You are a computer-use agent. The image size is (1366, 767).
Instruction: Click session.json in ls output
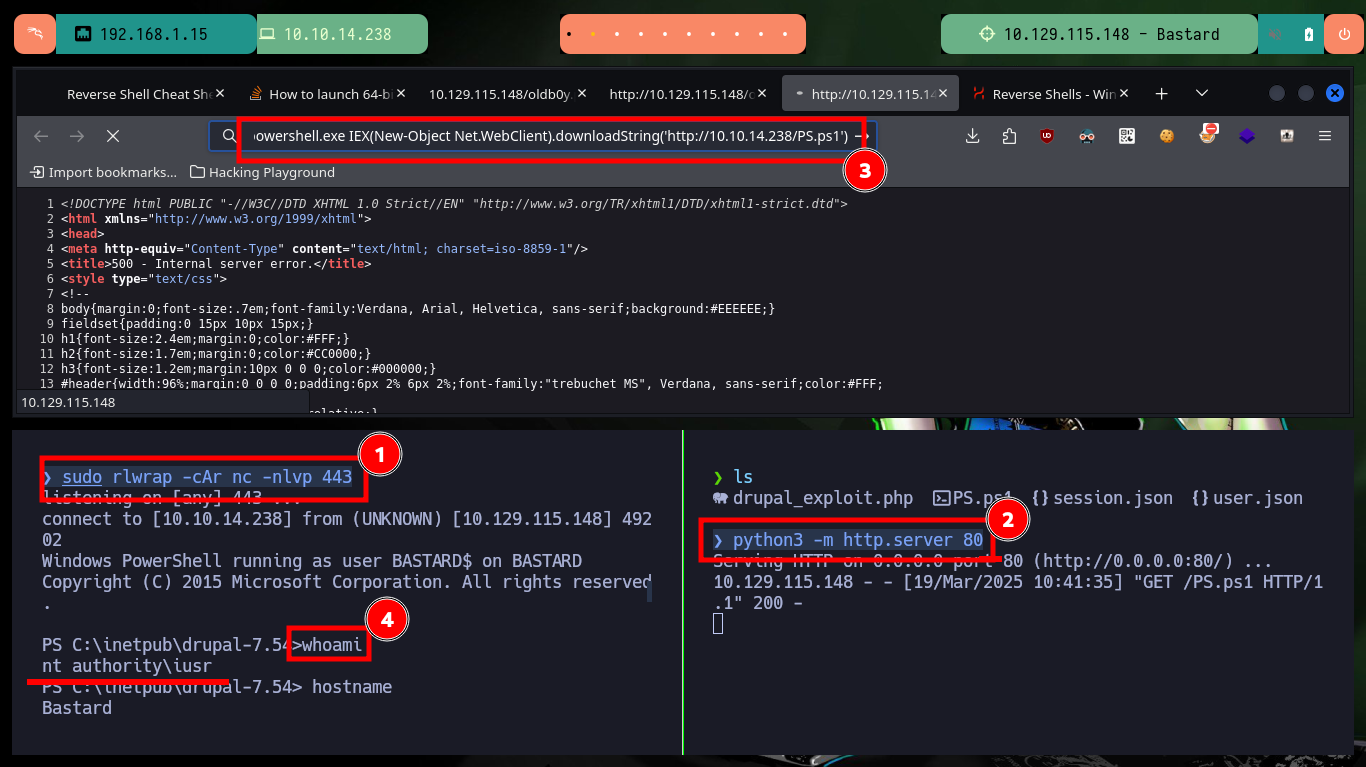tap(1102, 498)
